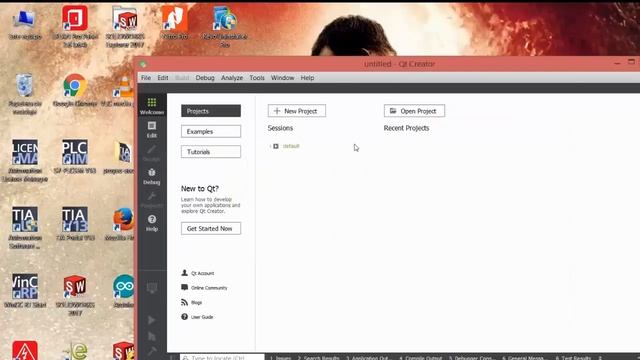Open the grayed-out Build menu

pos(182,78)
